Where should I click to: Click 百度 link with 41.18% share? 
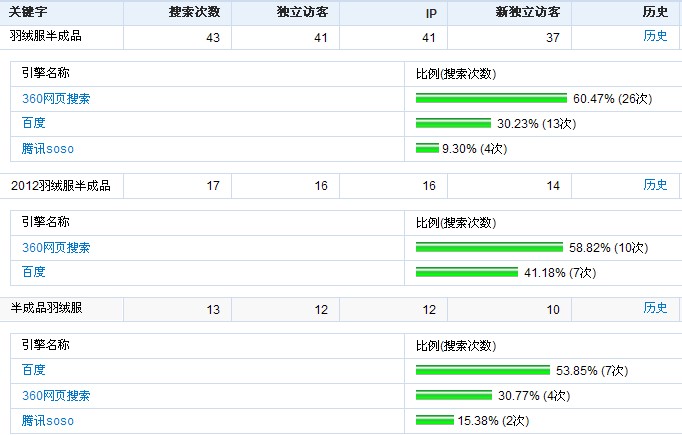click(34, 271)
